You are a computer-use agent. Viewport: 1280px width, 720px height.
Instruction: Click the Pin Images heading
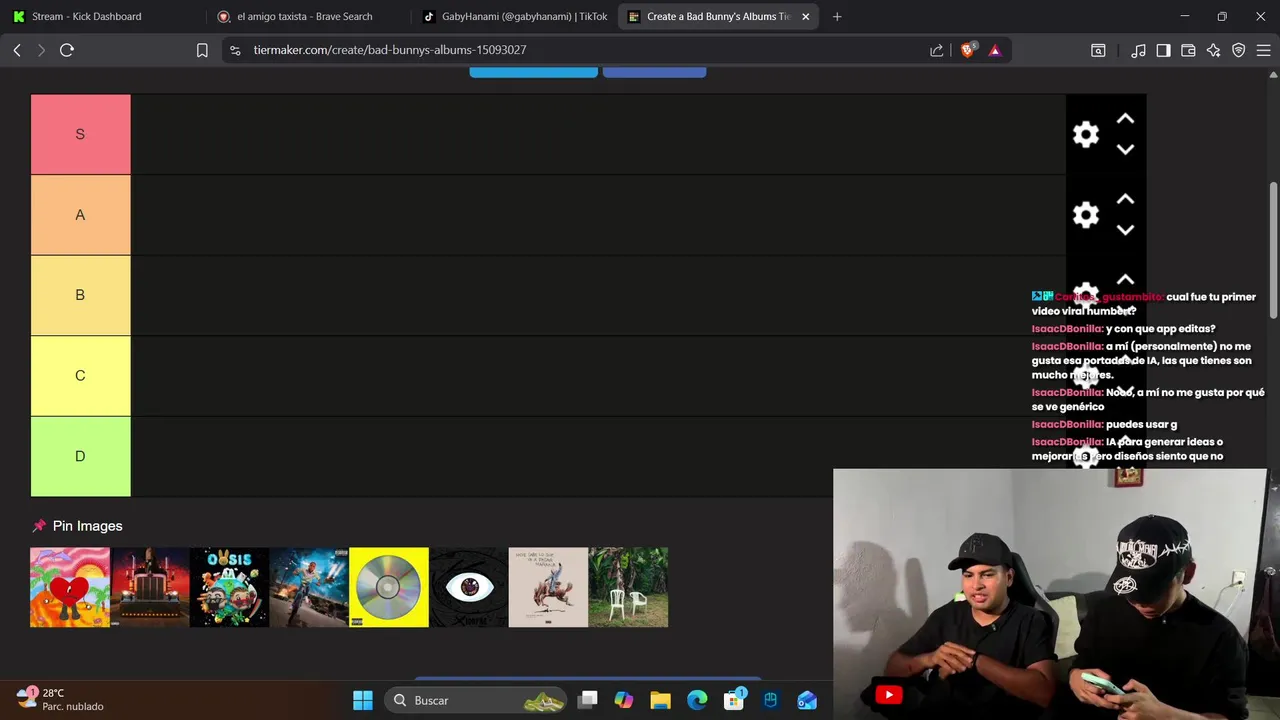pyautogui.click(x=77, y=526)
